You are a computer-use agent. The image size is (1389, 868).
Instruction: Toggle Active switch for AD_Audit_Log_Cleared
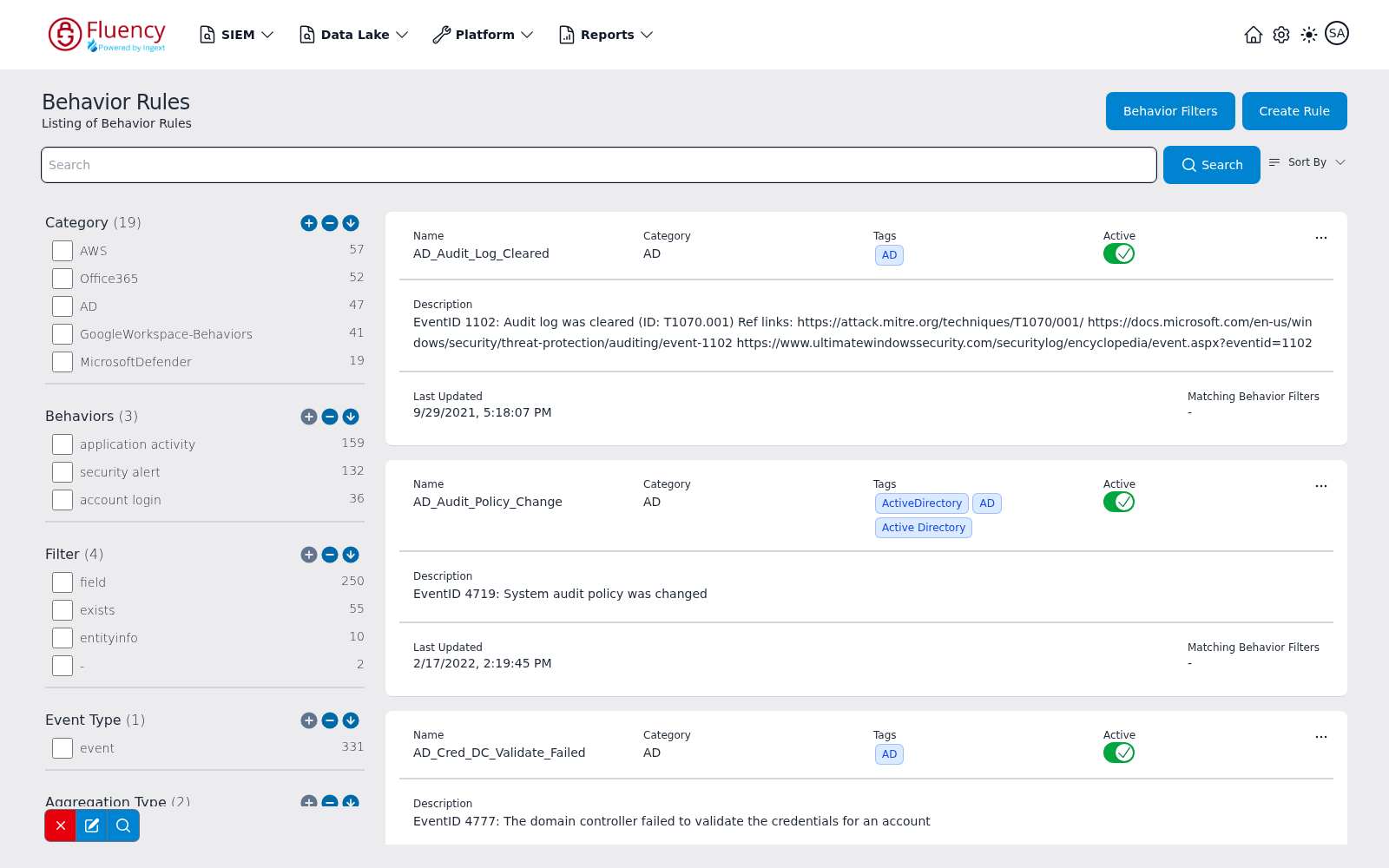tap(1119, 253)
